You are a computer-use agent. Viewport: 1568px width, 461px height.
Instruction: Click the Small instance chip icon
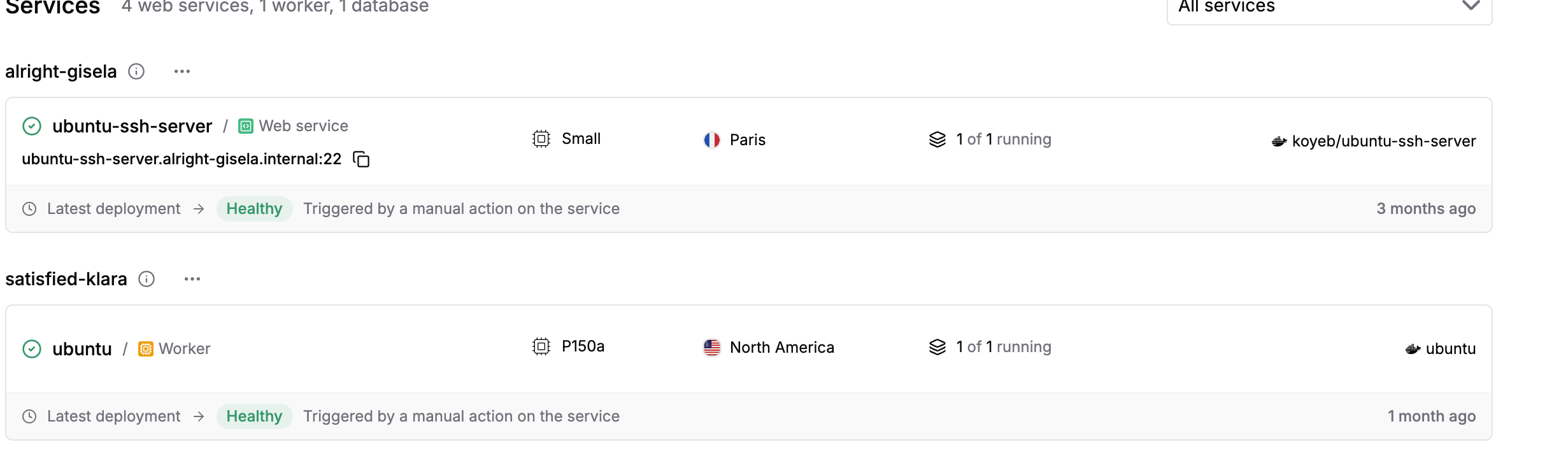point(541,139)
